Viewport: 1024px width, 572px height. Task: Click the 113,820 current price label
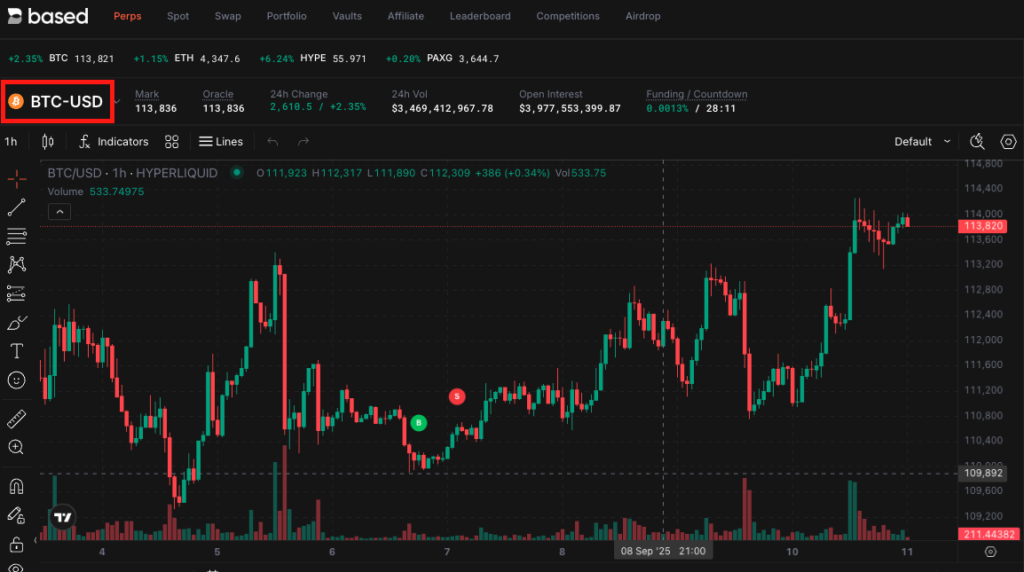[983, 226]
